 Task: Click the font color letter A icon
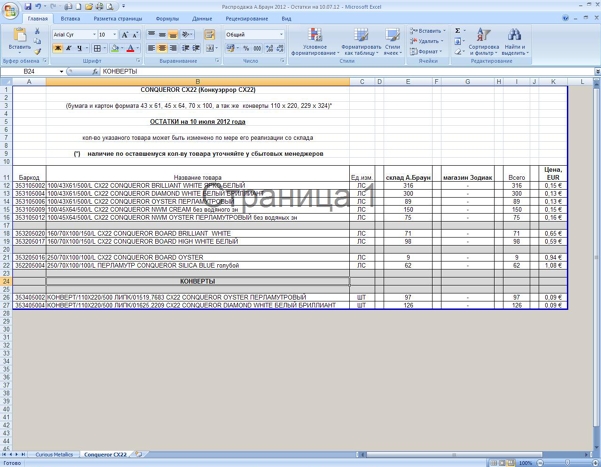click(130, 48)
